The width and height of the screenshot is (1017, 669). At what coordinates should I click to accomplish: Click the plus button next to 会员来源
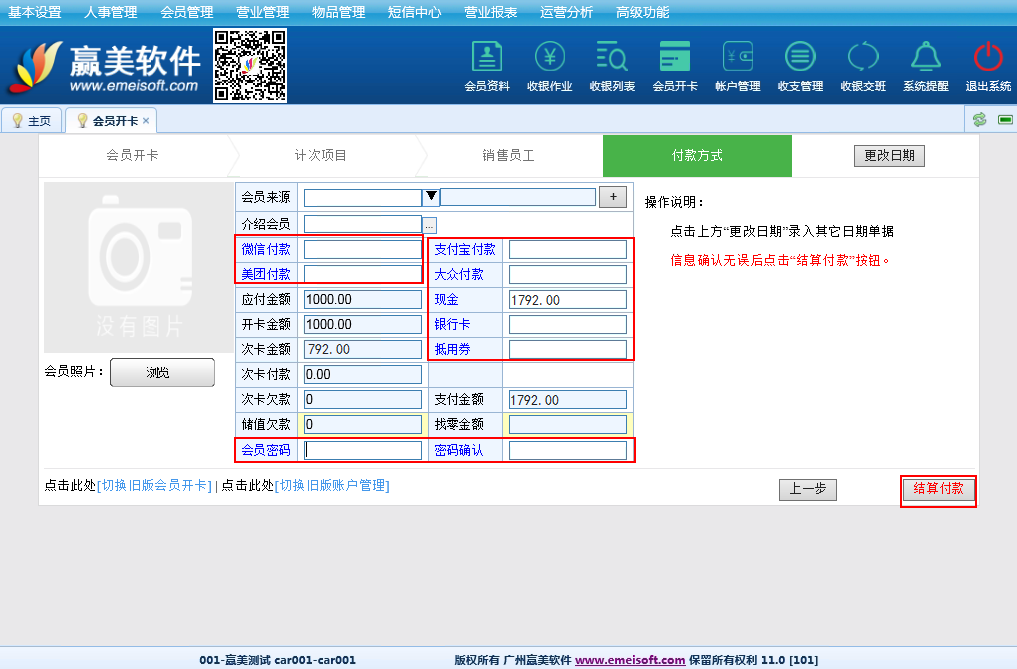(613, 197)
